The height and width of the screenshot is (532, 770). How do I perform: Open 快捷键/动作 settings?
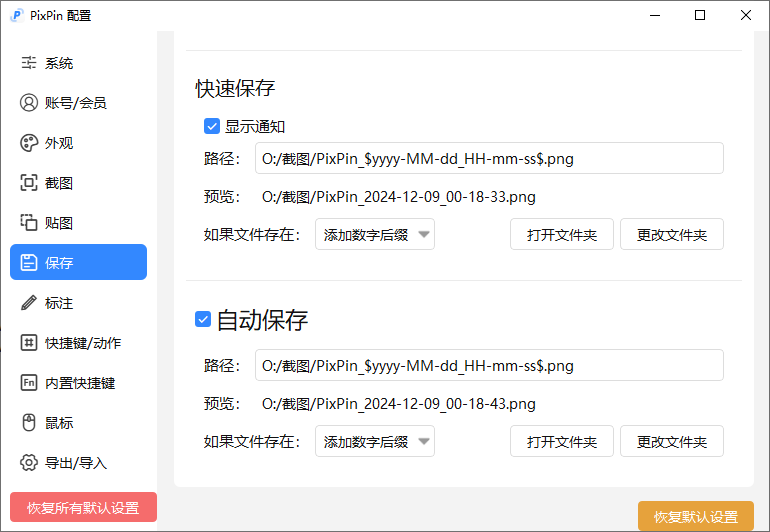pyautogui.click(x=79, y=342)
